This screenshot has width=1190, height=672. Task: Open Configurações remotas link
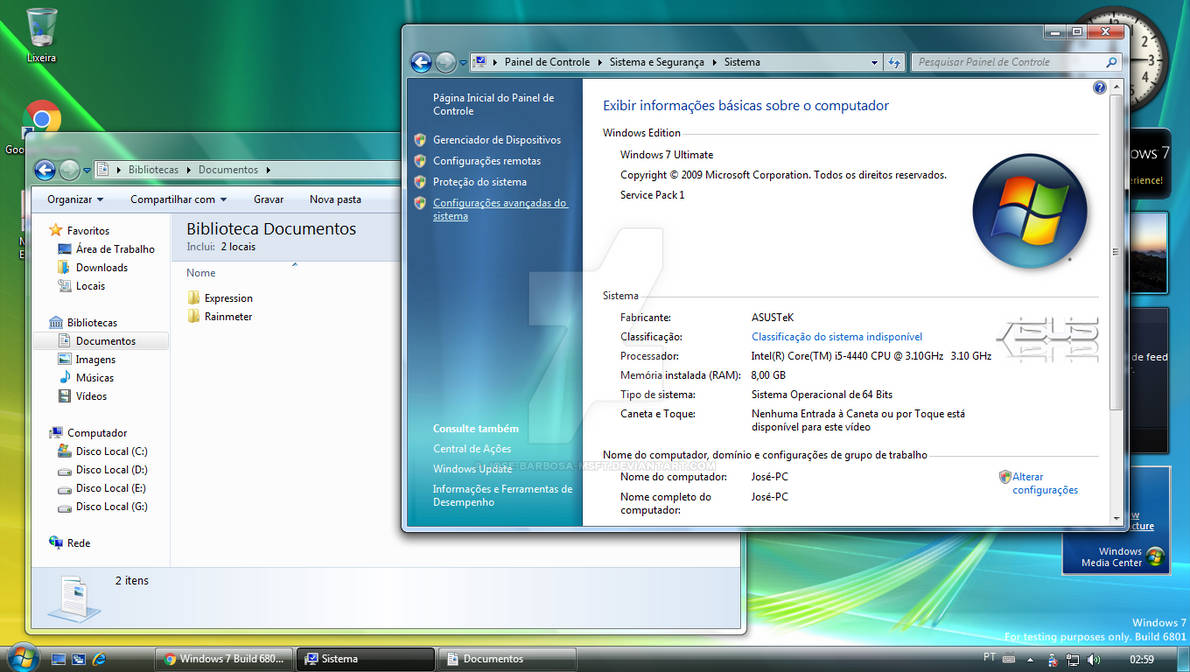(487, 161)
